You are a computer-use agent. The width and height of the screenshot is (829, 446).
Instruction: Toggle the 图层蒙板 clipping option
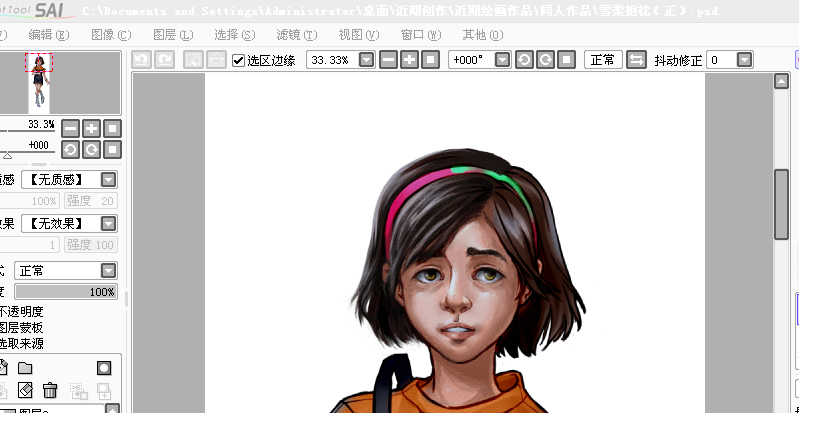pyautogui.click(x=21, y=328)
